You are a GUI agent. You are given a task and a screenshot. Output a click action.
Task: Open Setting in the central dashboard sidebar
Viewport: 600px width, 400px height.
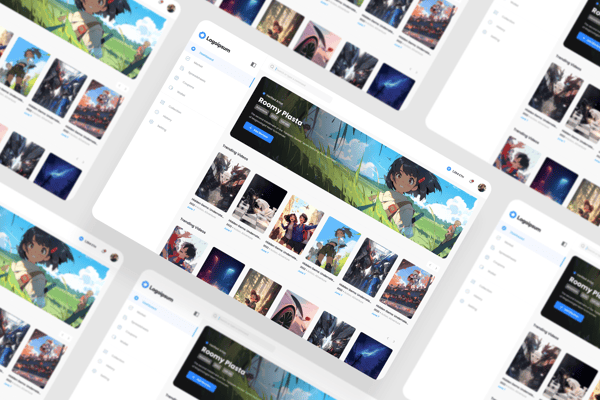point(162,128)
